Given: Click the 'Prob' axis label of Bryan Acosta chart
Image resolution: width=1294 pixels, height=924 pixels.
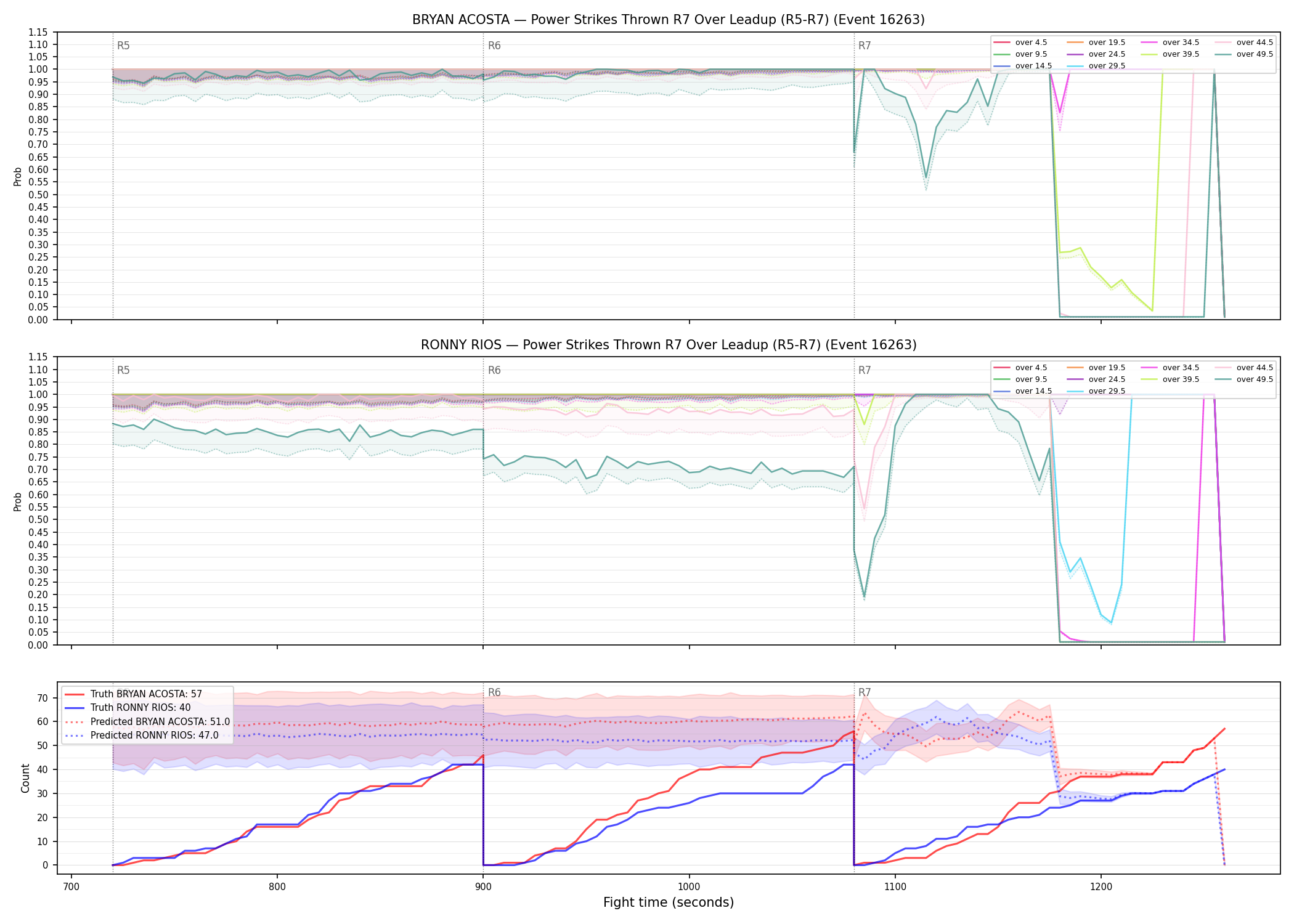Looking at the screenshot, I should click(18, 176).
